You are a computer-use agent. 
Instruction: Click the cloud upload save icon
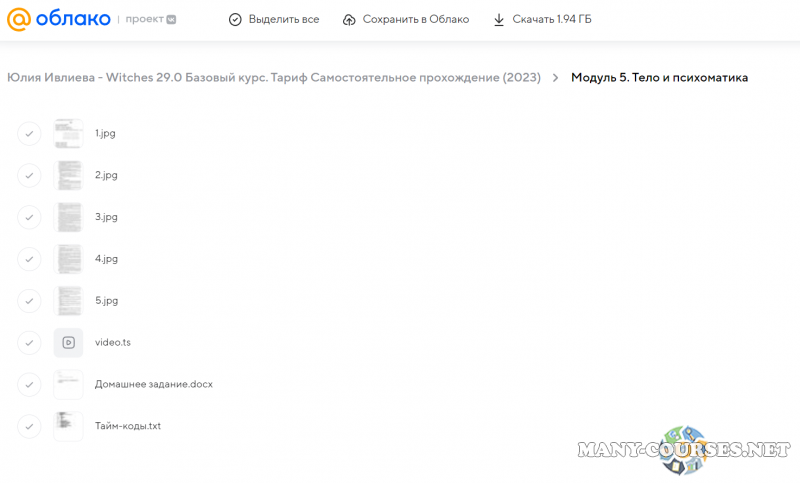[x=349, y=19]
